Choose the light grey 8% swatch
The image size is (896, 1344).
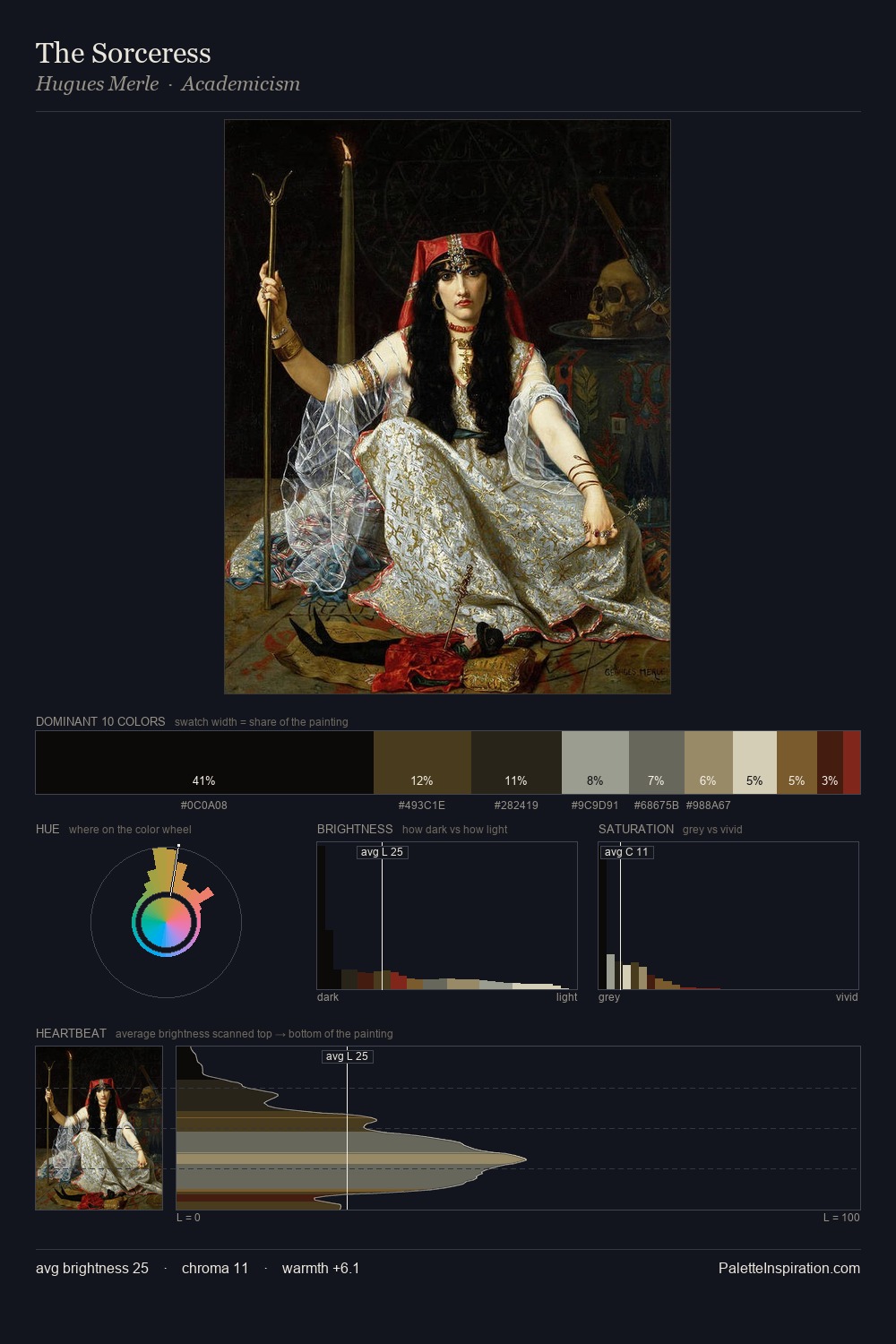595,762
